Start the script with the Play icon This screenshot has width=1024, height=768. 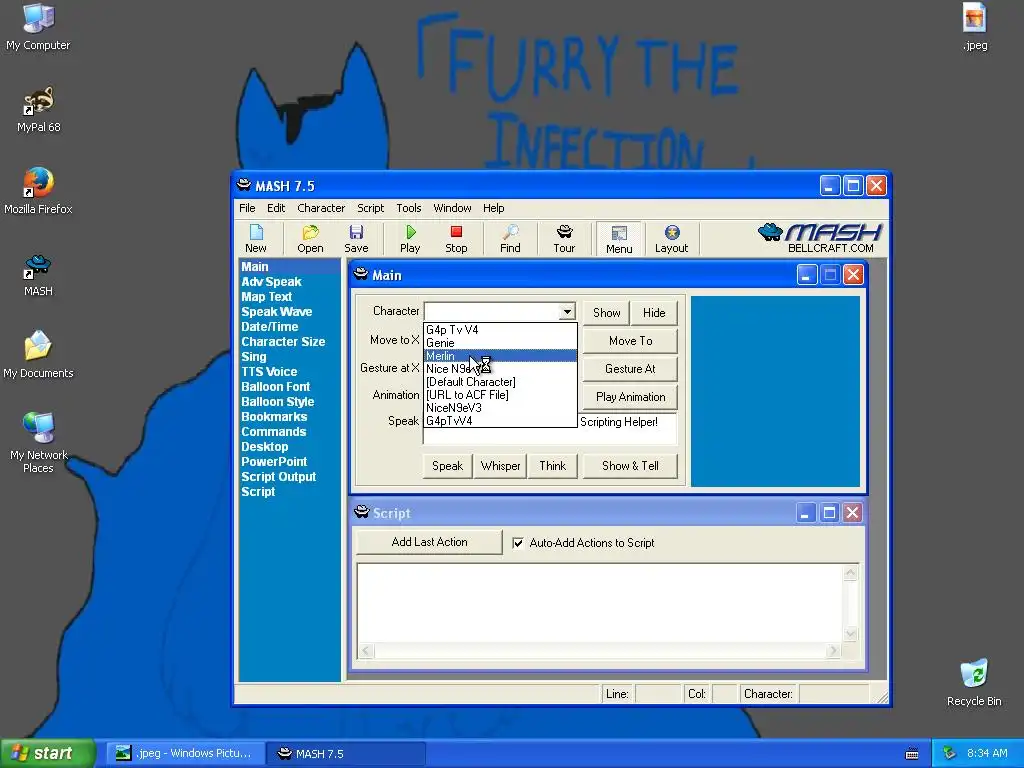tap(410, 238)
